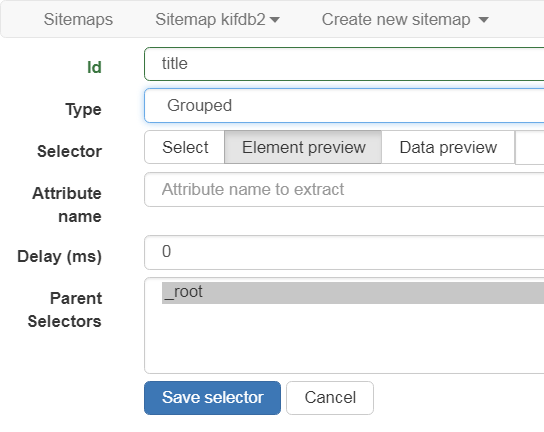Expand the Create new sitemap menu
Viewport: 544px width, 432px height.
coord(405,19)
